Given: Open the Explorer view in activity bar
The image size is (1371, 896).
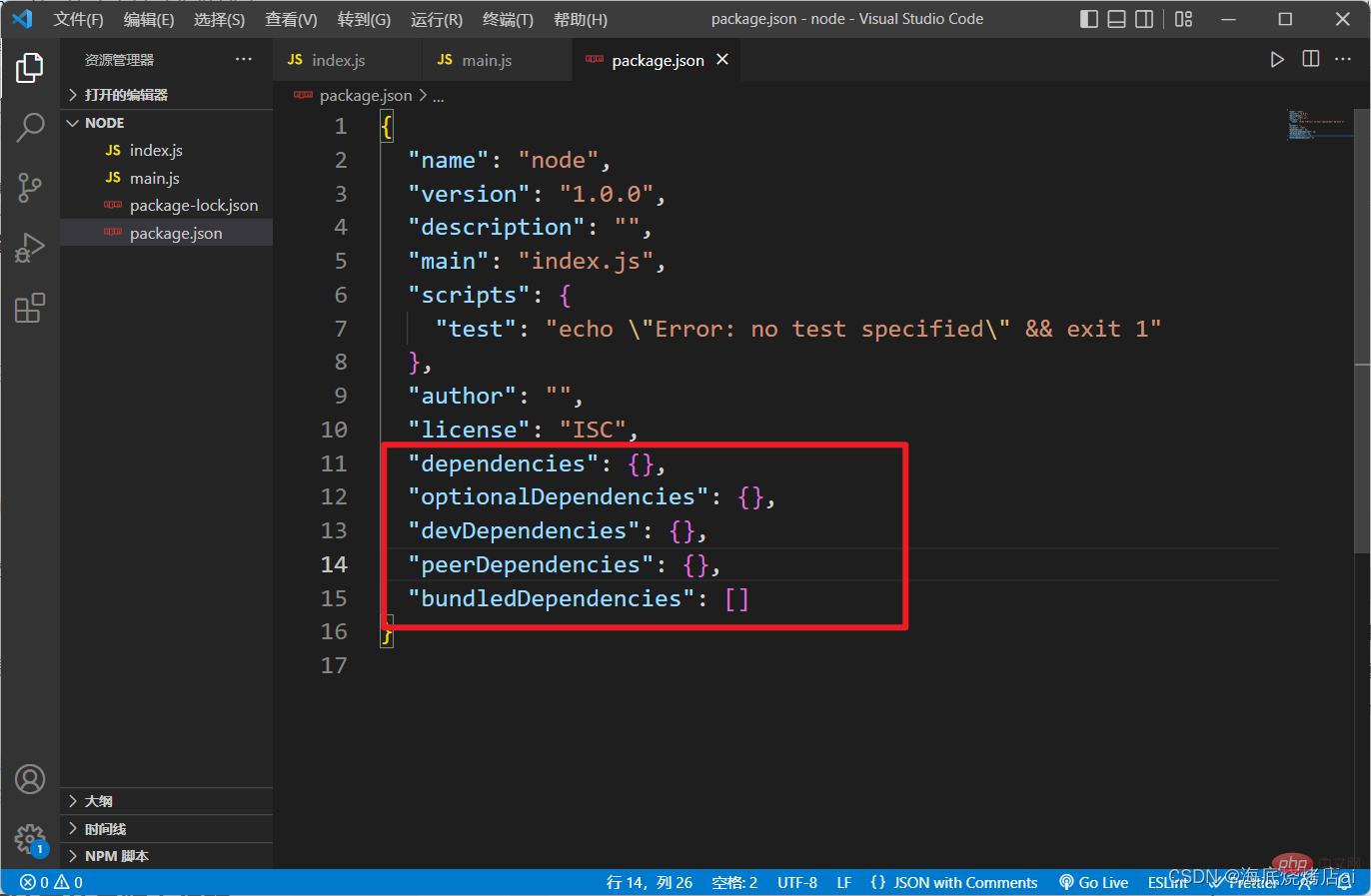Looking at the screenshot, I should pyautogui.click(x=30, y=68).
